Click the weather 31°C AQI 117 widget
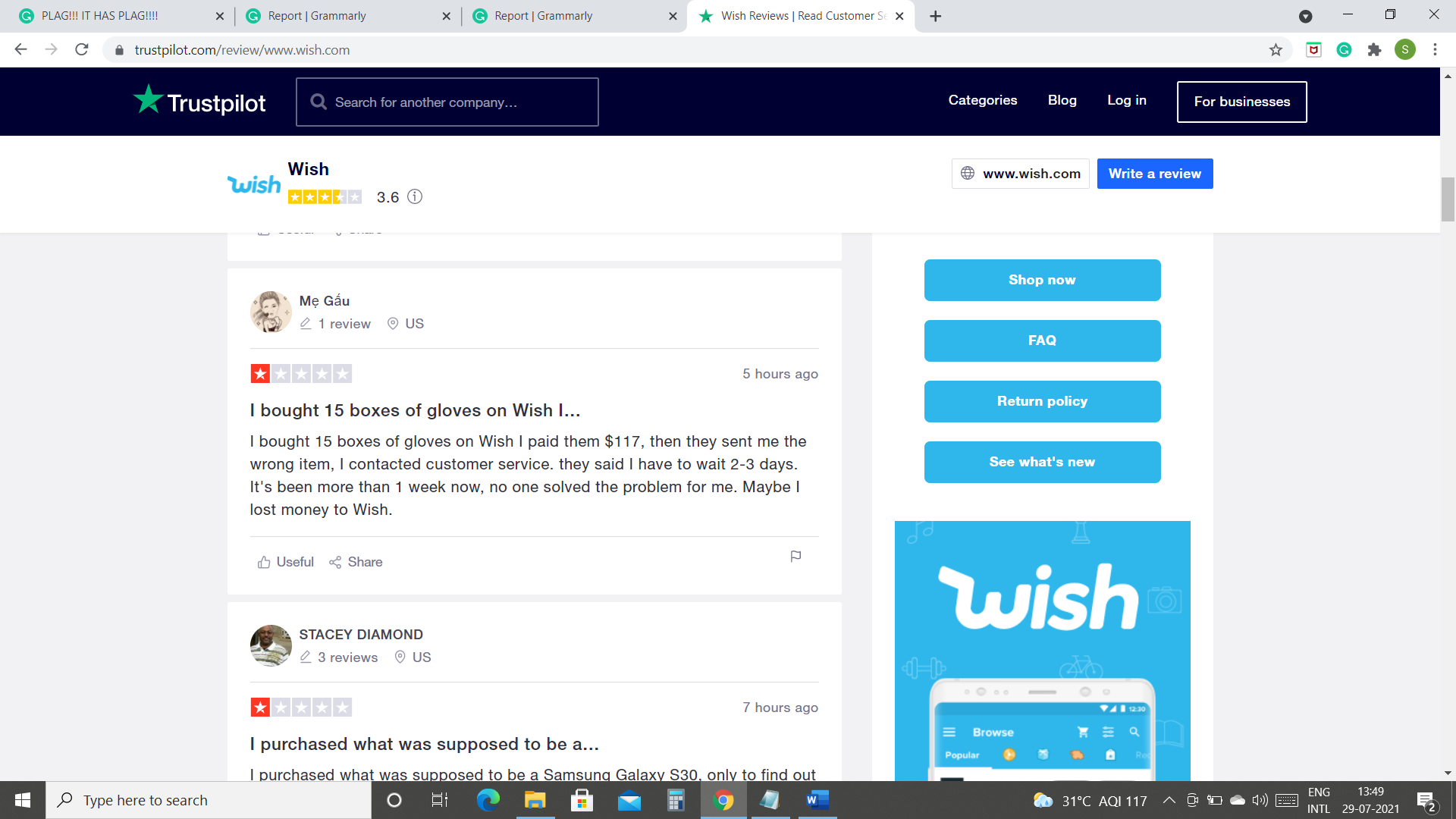This screenshot has height=819, width=1456. click(1090, 800)
